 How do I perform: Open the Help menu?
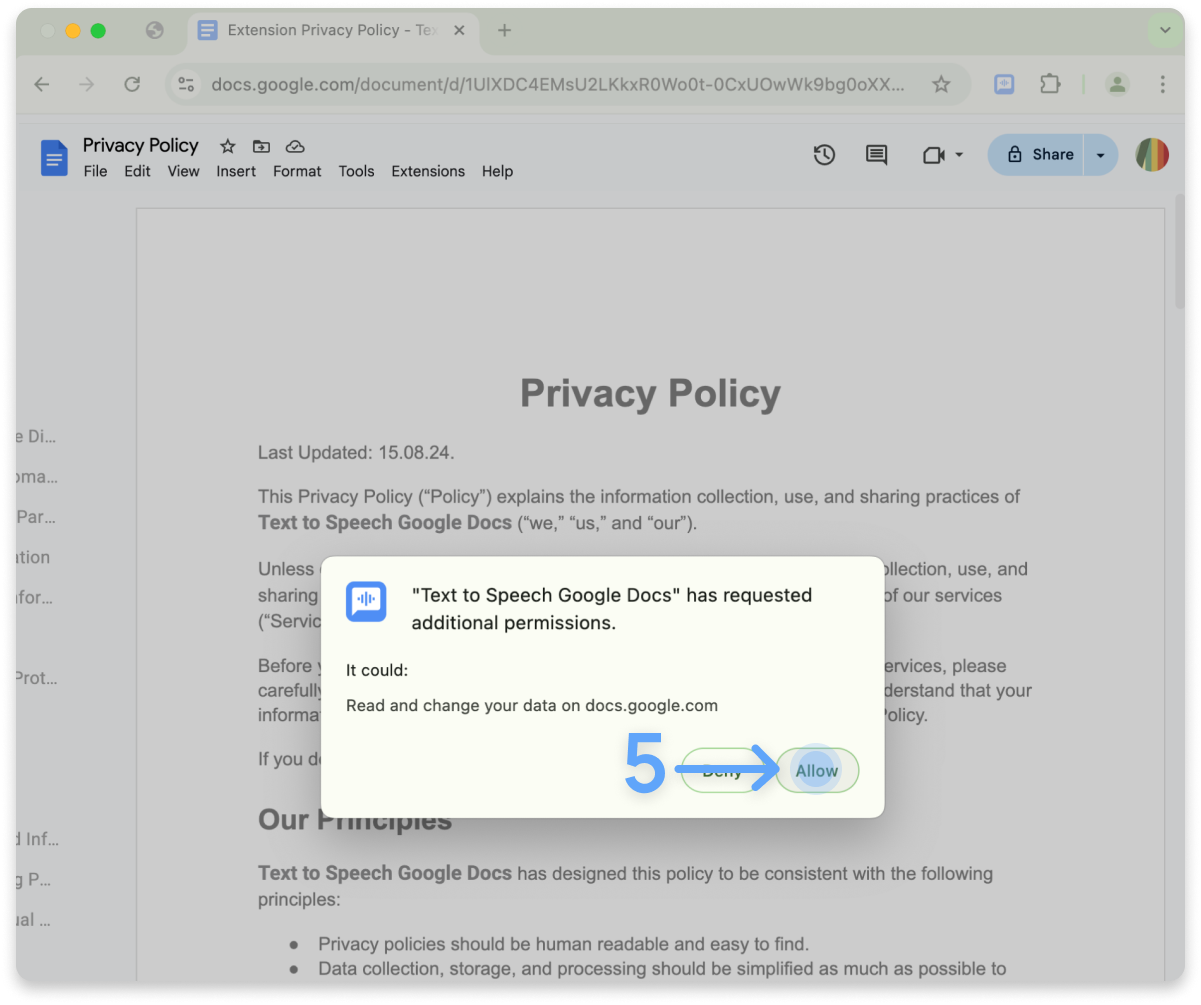click(x=497, y=171)
